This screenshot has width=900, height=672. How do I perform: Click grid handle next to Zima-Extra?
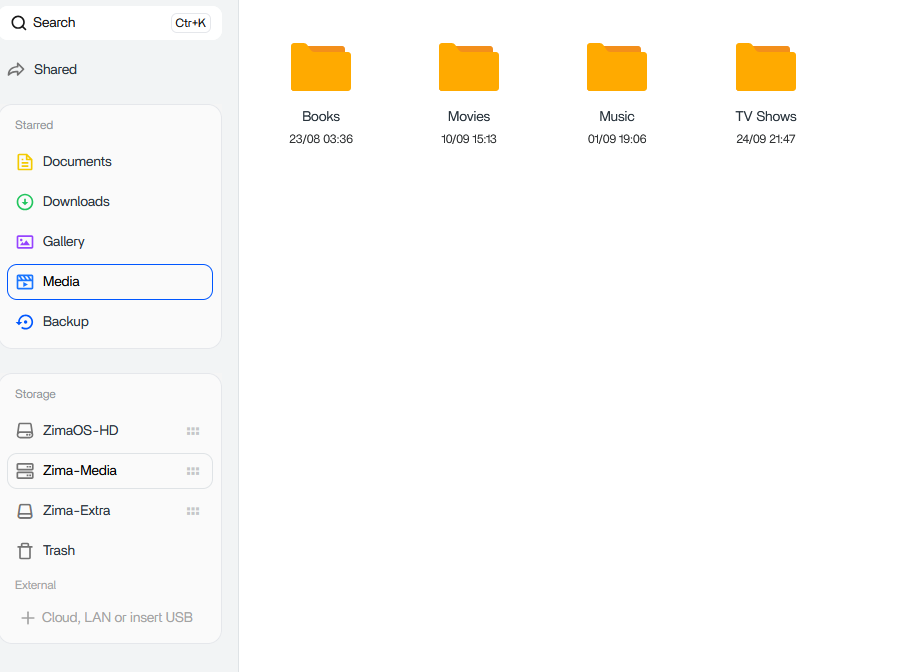tap(193, 511)
